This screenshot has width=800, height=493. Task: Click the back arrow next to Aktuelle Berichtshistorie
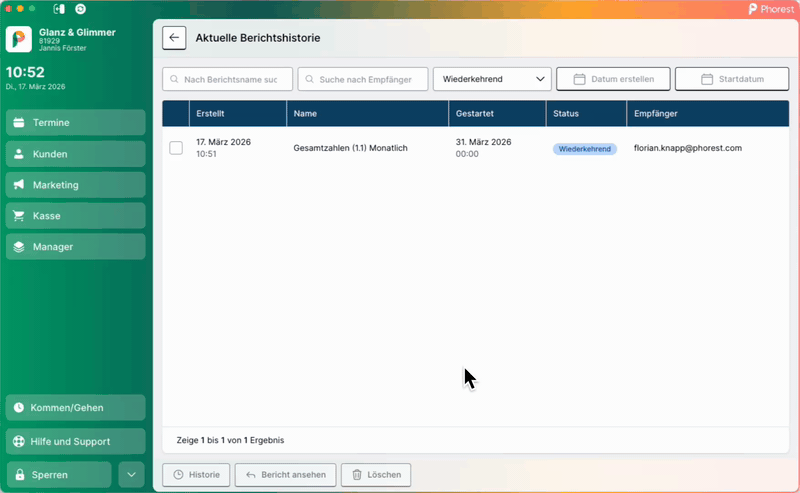(175, 38)
